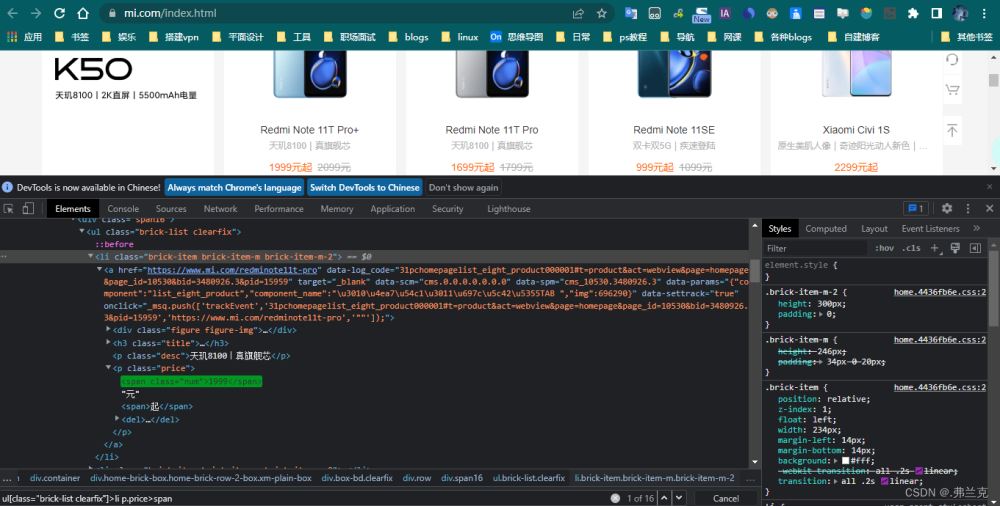The width and height of the screenshot is (1000, 506).
Task: Dismiss the DevTools language infobar
Action: point(990,187)
